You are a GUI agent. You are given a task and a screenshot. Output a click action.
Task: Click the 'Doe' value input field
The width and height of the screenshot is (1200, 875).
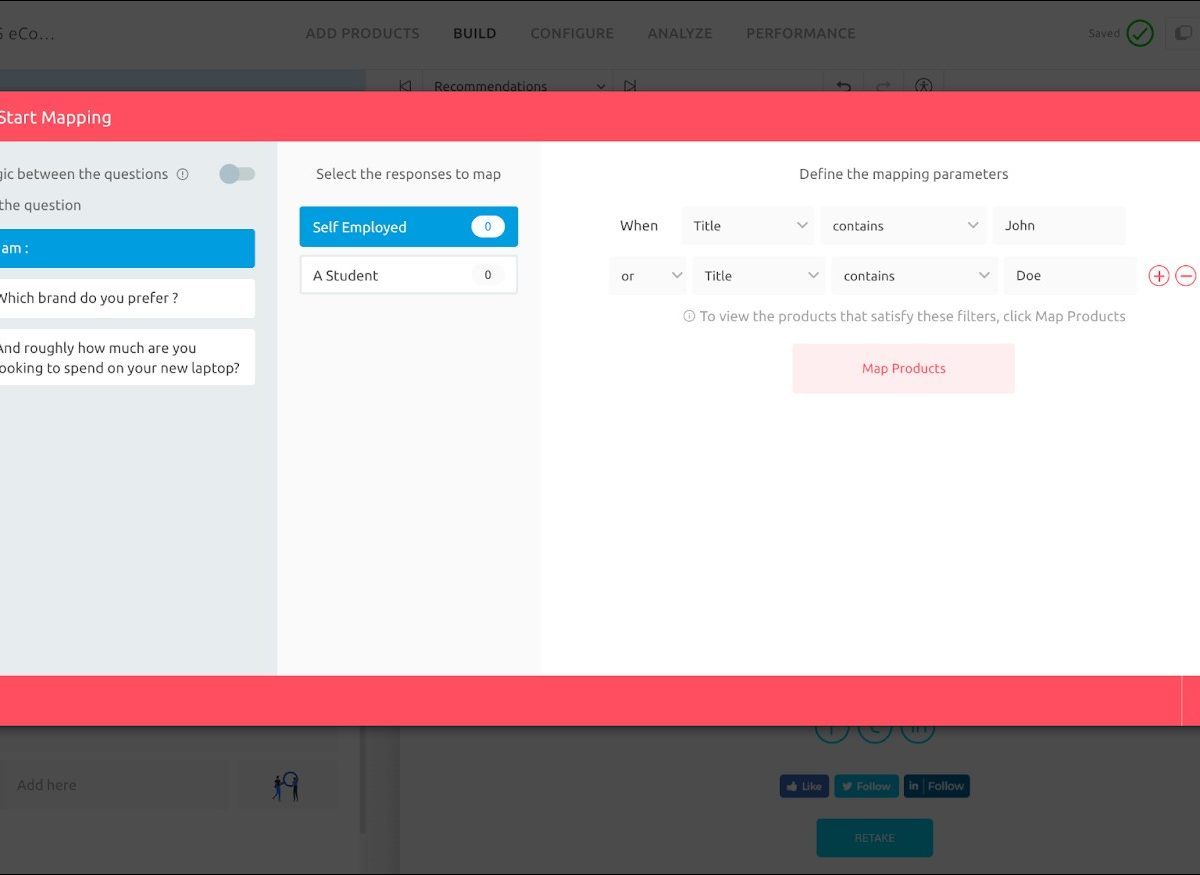(1069, 276)
